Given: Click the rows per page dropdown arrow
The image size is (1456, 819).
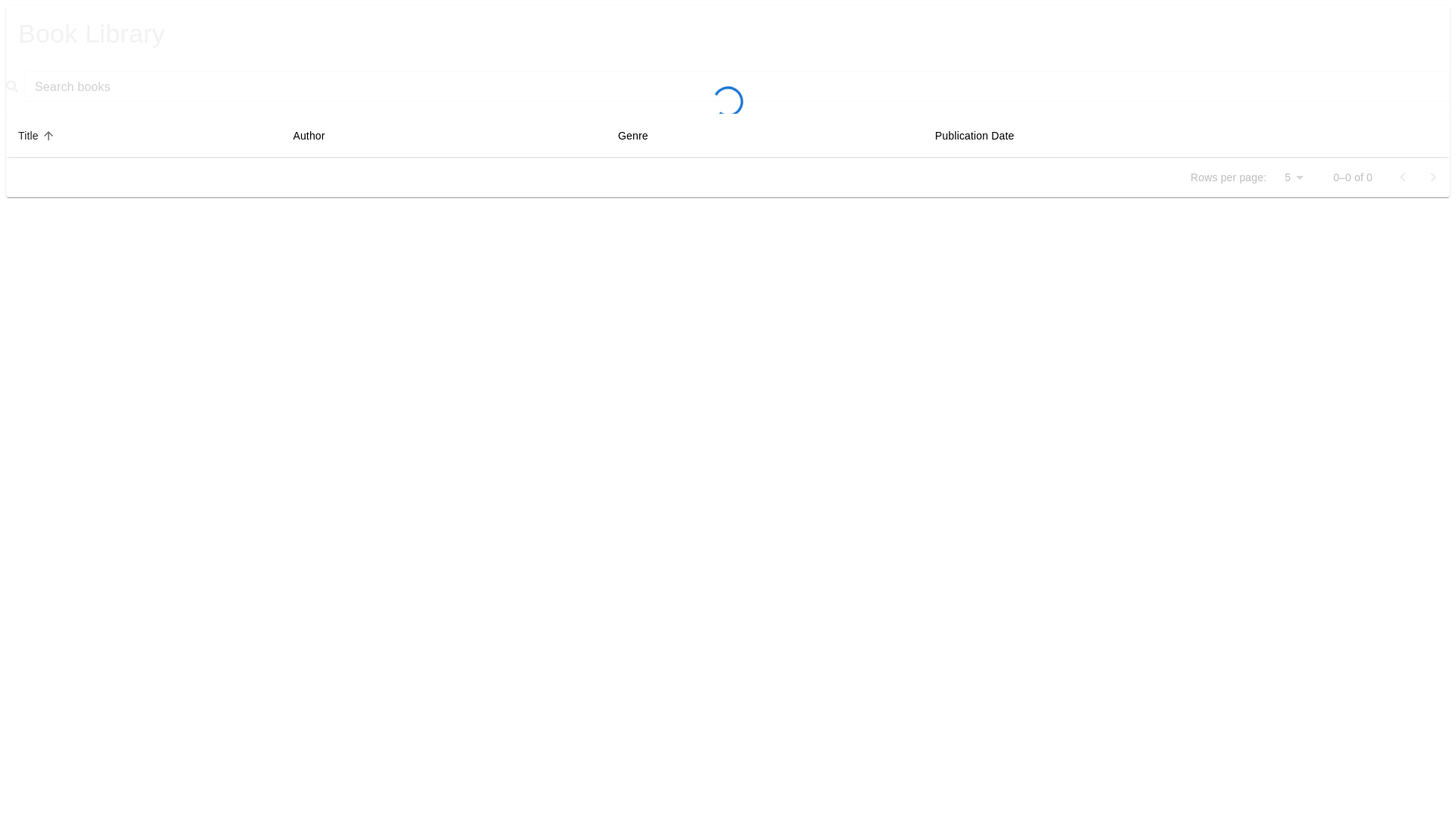Looking at the screenshot, I should coord(1300,177).
